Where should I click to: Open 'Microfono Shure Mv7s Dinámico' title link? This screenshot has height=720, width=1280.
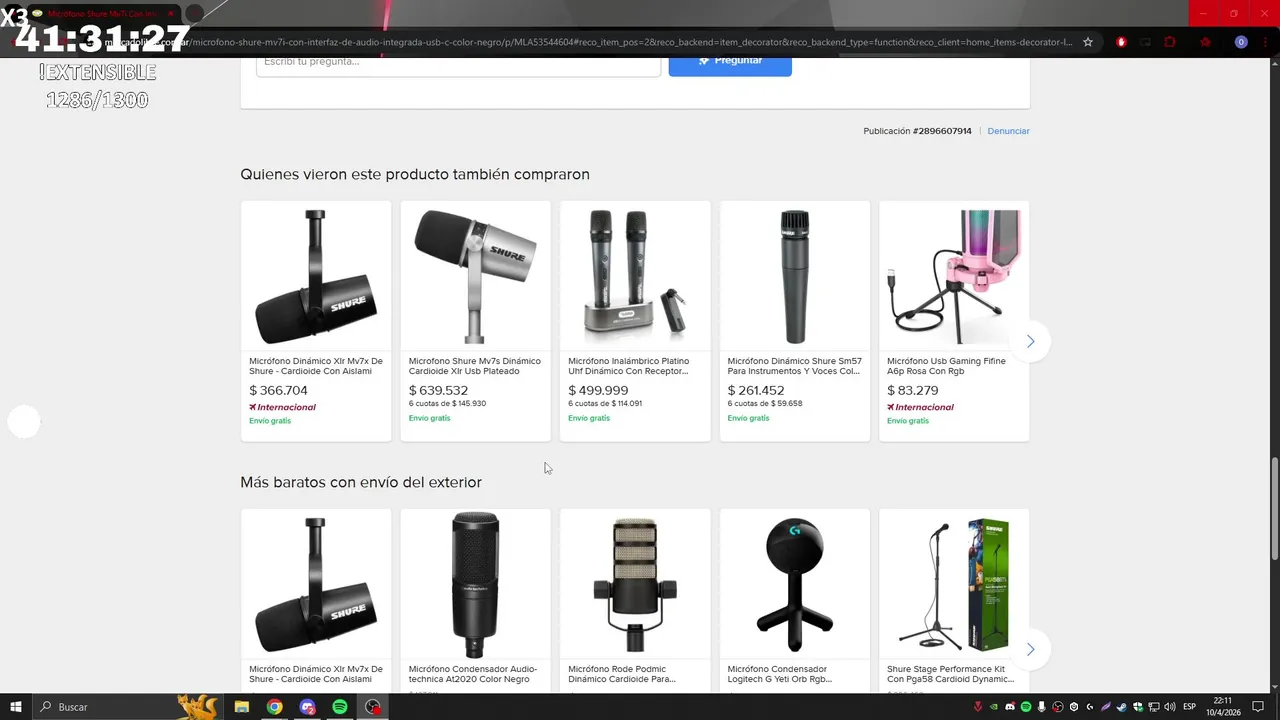(475, 366)
